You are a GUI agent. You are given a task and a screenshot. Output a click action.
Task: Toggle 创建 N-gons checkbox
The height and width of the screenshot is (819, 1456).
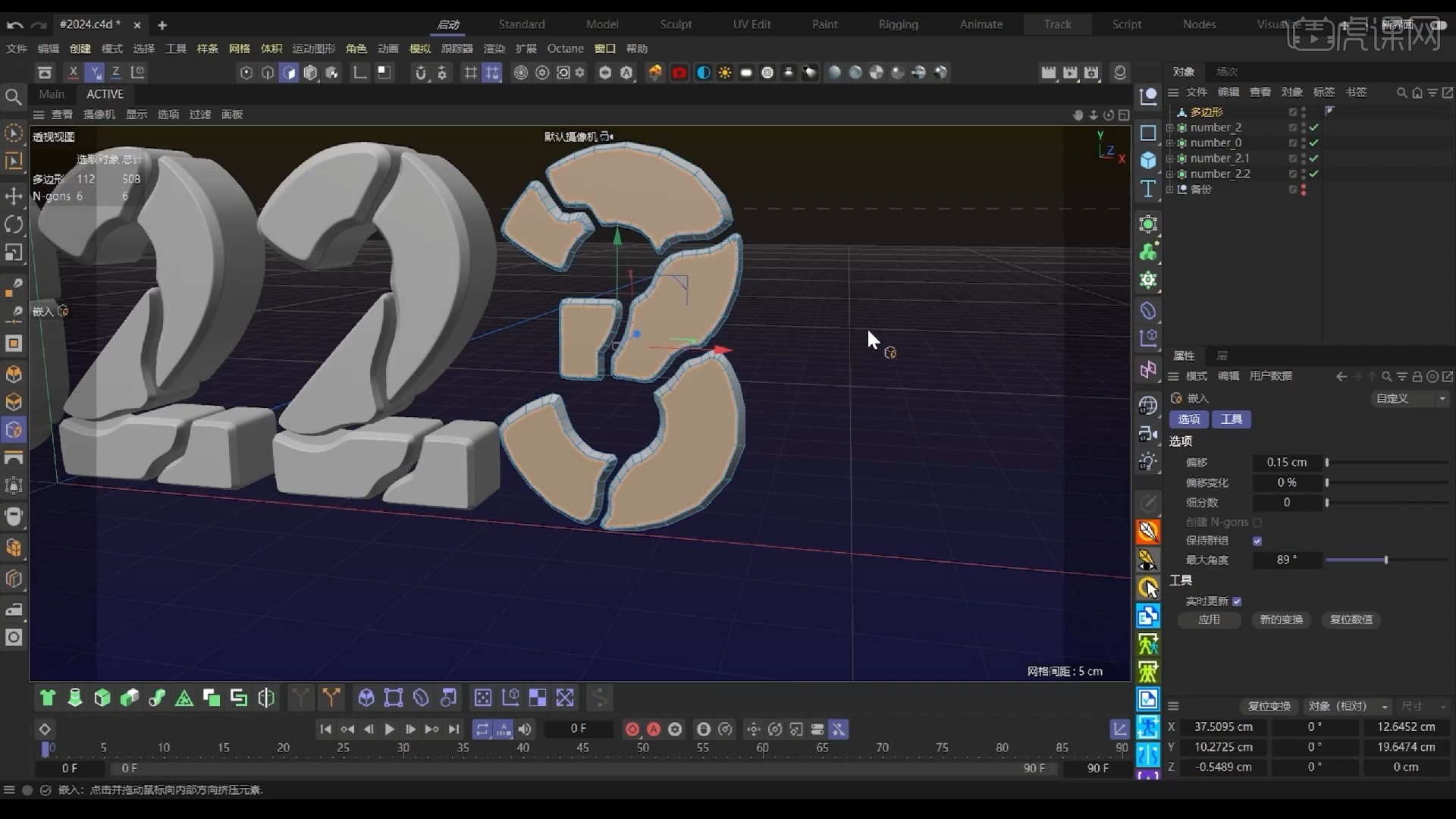coord(1257,522)
